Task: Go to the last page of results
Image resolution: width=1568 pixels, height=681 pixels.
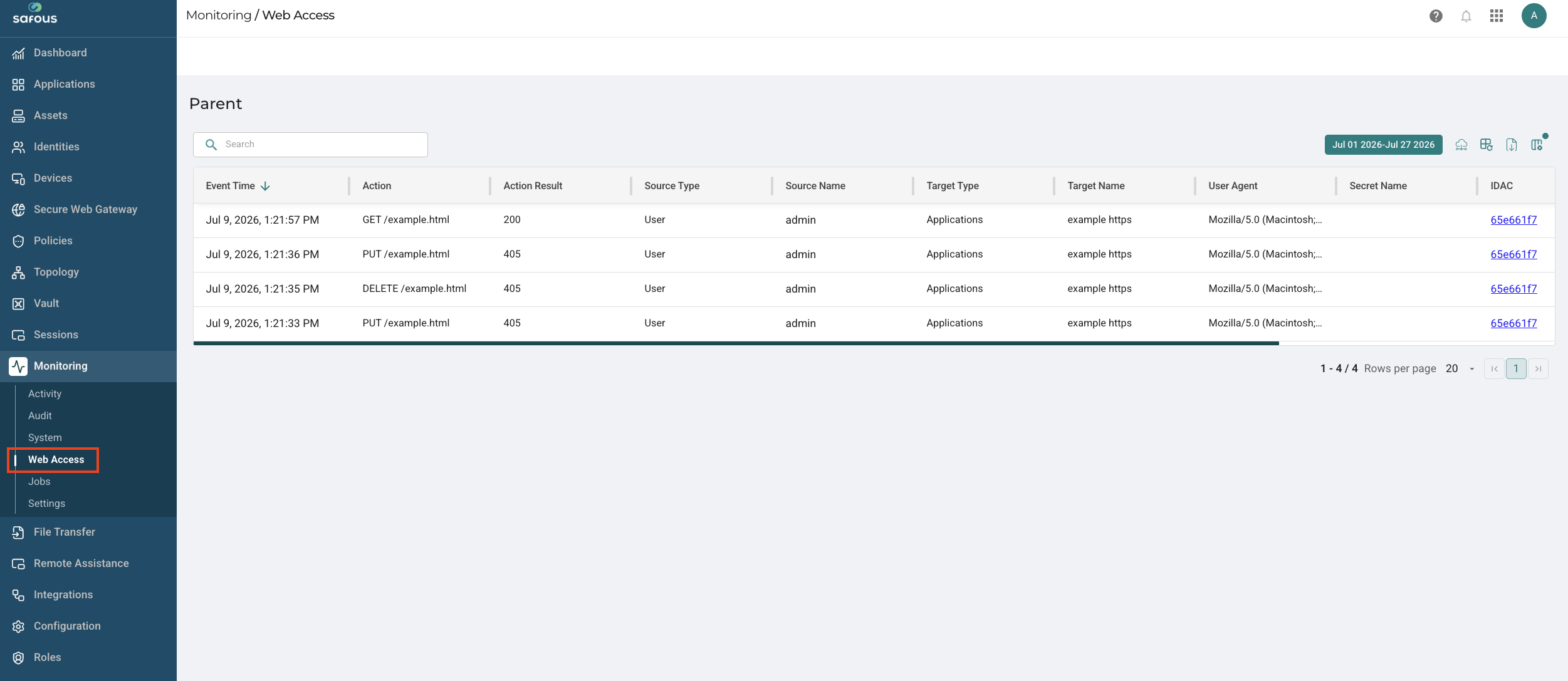Action: 1538,369
